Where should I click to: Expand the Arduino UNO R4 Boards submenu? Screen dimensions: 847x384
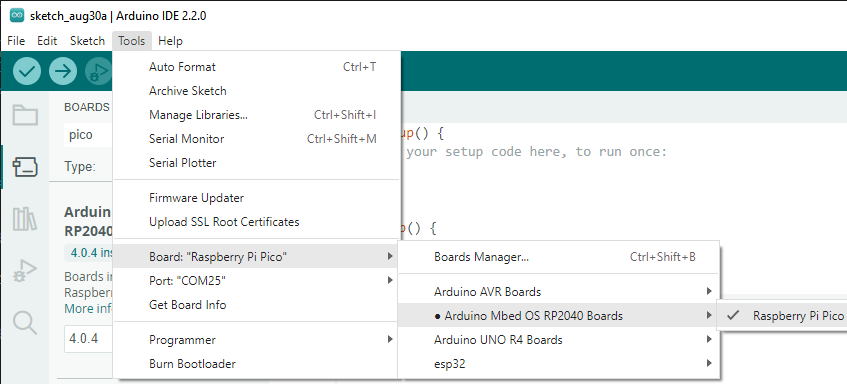tap(559, 340)
